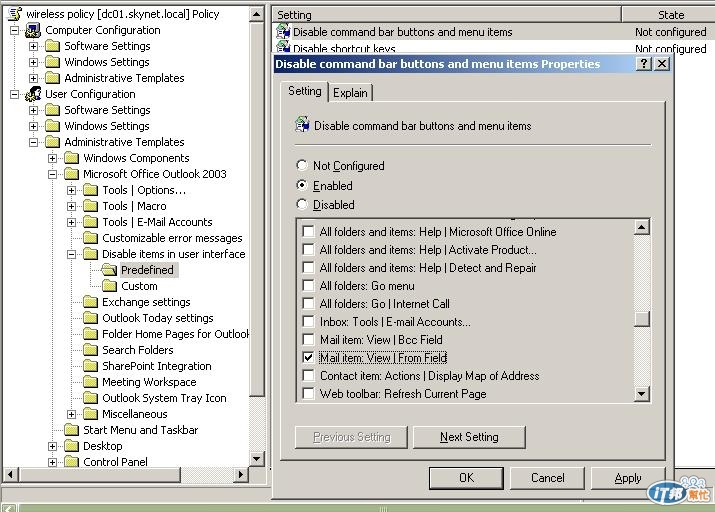
Task: Click the Start Menu and Taskbar folder icon
Action: (x=71, y=430)
